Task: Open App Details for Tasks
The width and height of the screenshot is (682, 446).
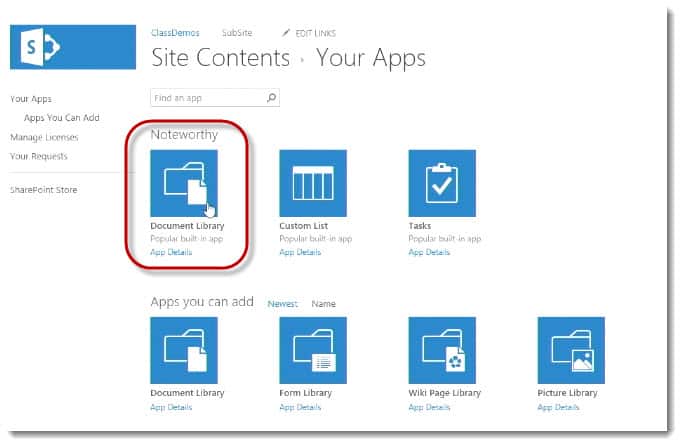Action: [429, 252]
